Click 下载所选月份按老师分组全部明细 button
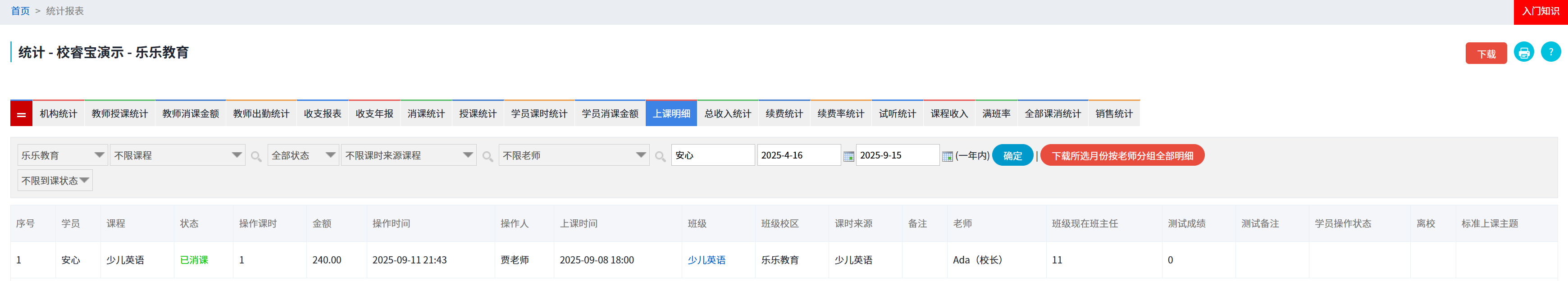The height and width of the screenshot is (281, 1568). (x=1122, y=156)
